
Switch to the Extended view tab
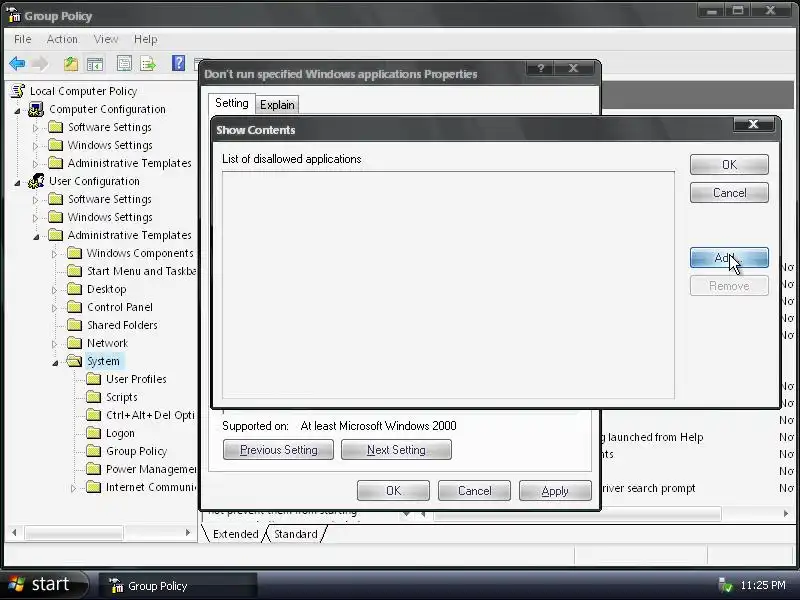point(235,534)
